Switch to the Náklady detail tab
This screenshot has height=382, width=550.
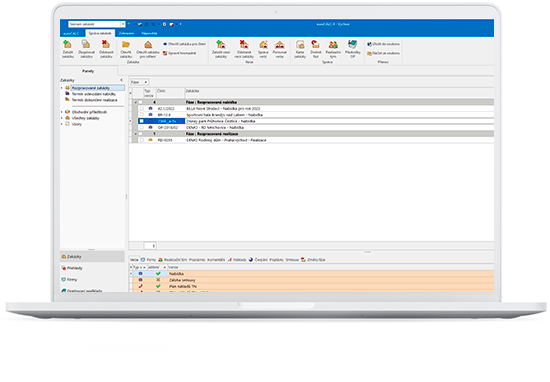click(x=237, y=260)
